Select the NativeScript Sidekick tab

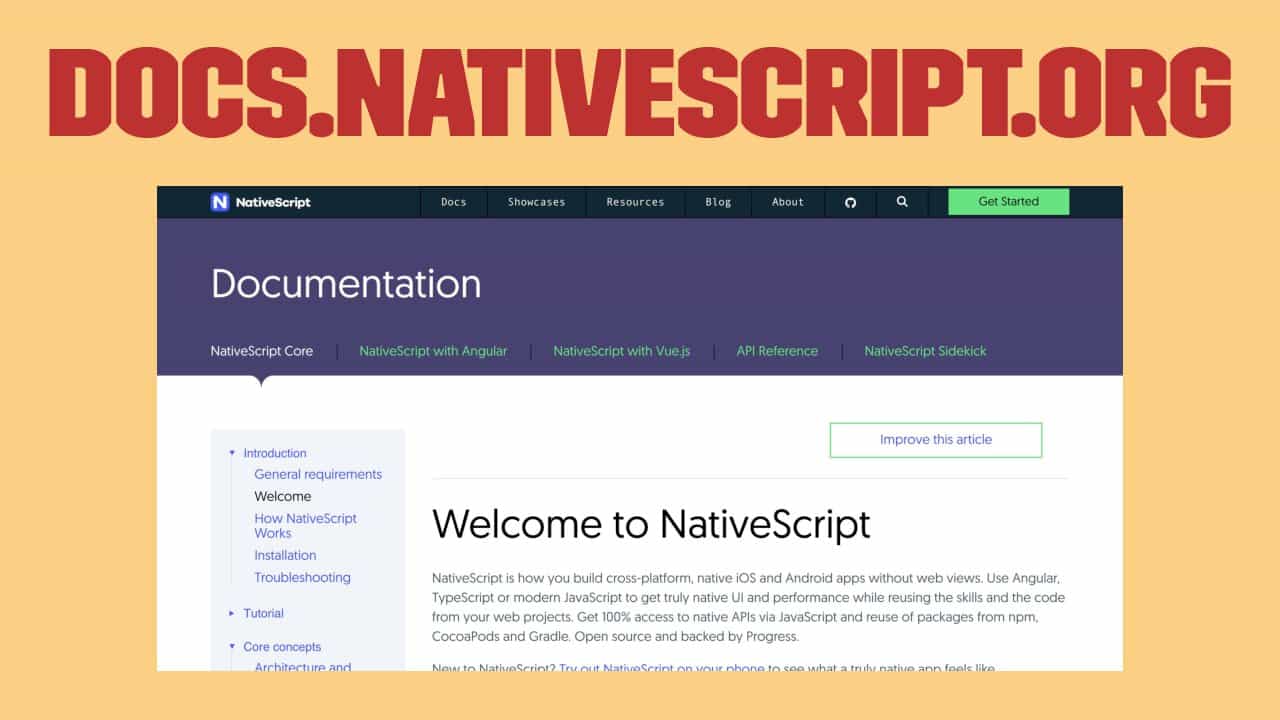pos(925,351)
